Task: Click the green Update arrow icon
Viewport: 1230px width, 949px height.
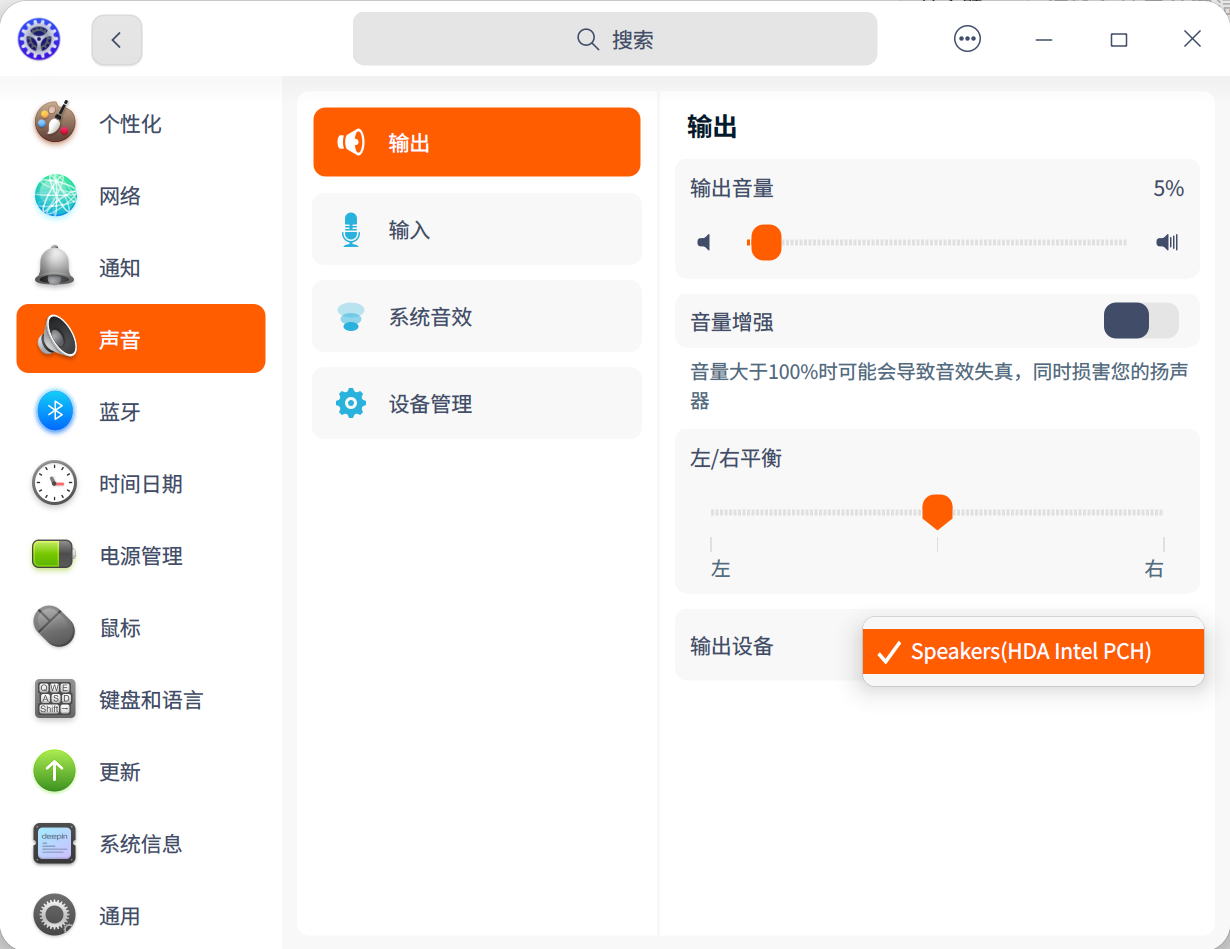Action: (x=55, y=771)
